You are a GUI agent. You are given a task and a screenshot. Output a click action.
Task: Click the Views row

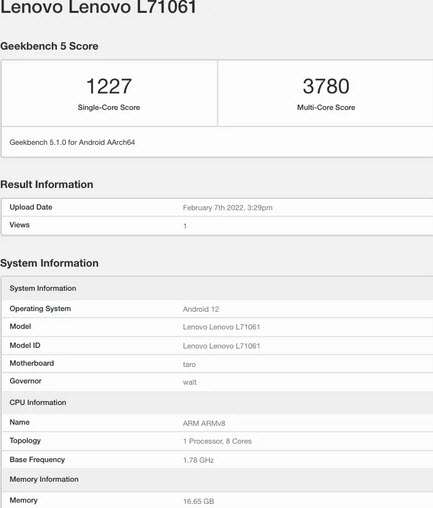coord(217,226)
